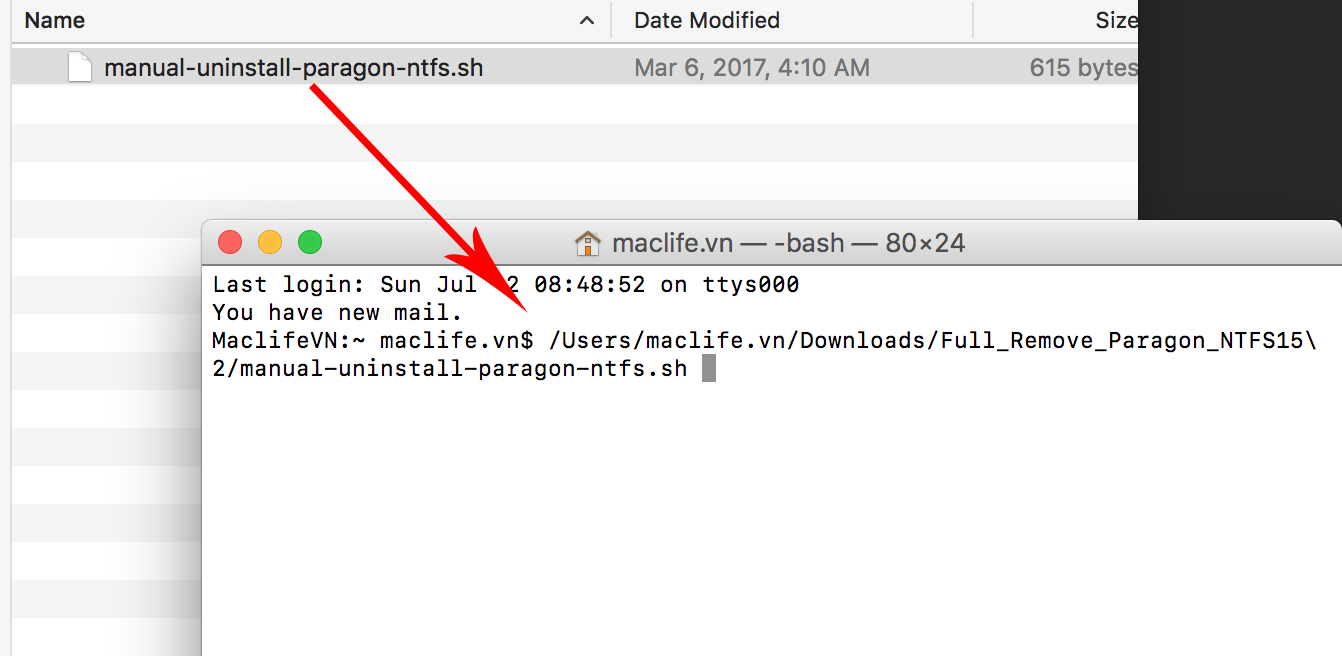The height and width of the screenshot is (656, 1342).
Task: Click divider between Name and Date Modified
Action: coord(611,20)
